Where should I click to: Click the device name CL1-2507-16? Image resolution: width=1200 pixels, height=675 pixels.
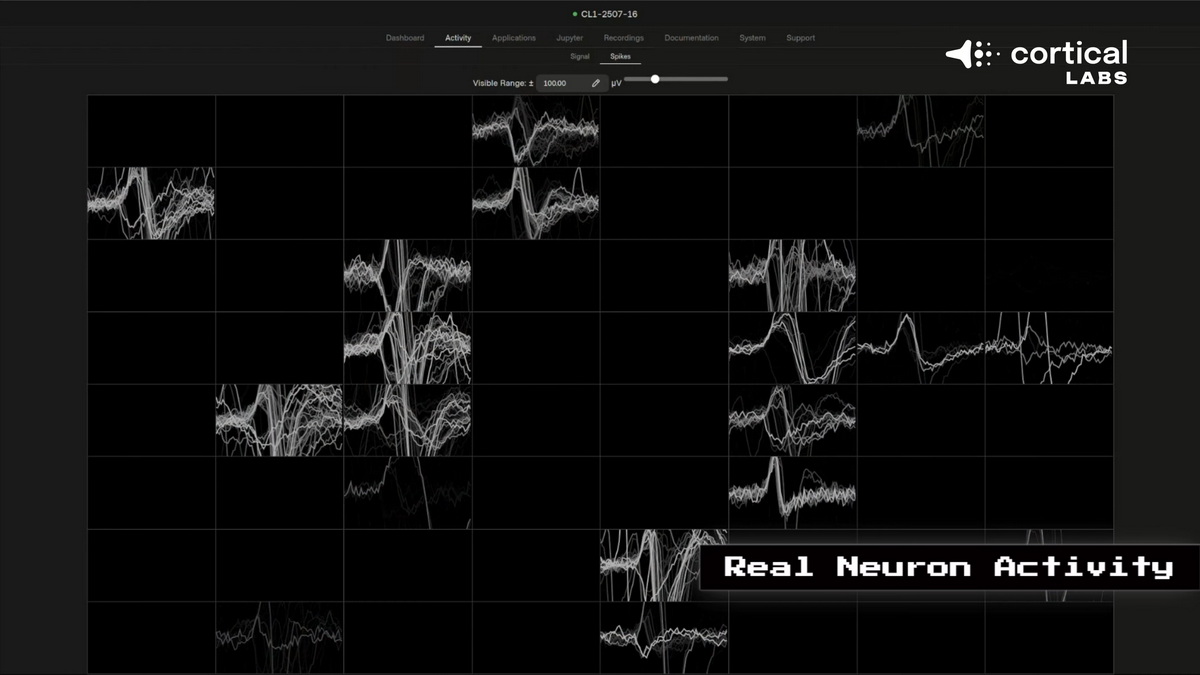click(x=609, y=14)
